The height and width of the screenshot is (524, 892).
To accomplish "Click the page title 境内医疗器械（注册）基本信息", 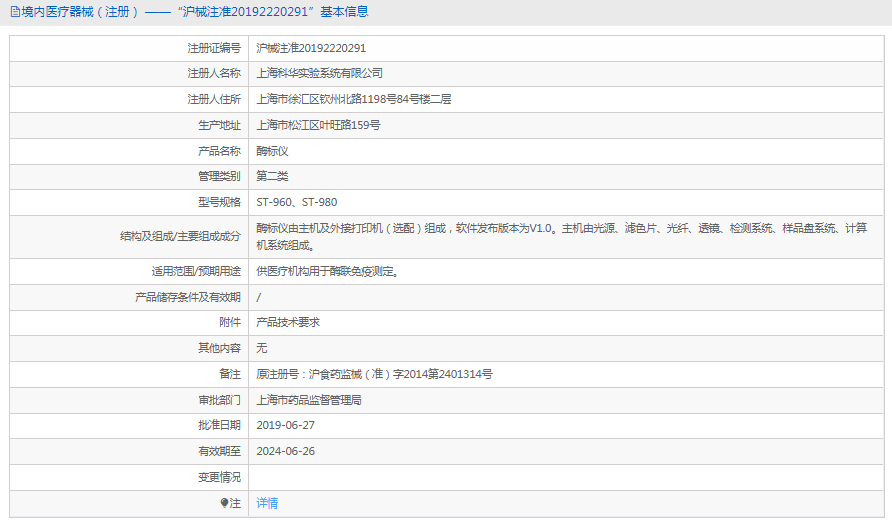I will pyautogui.click(x=195, y=12).
